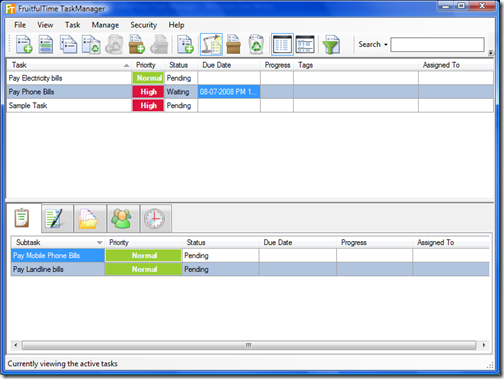Click the due date cell '08-07-2008 PM'
504x379 pixels.
(229, 92)
